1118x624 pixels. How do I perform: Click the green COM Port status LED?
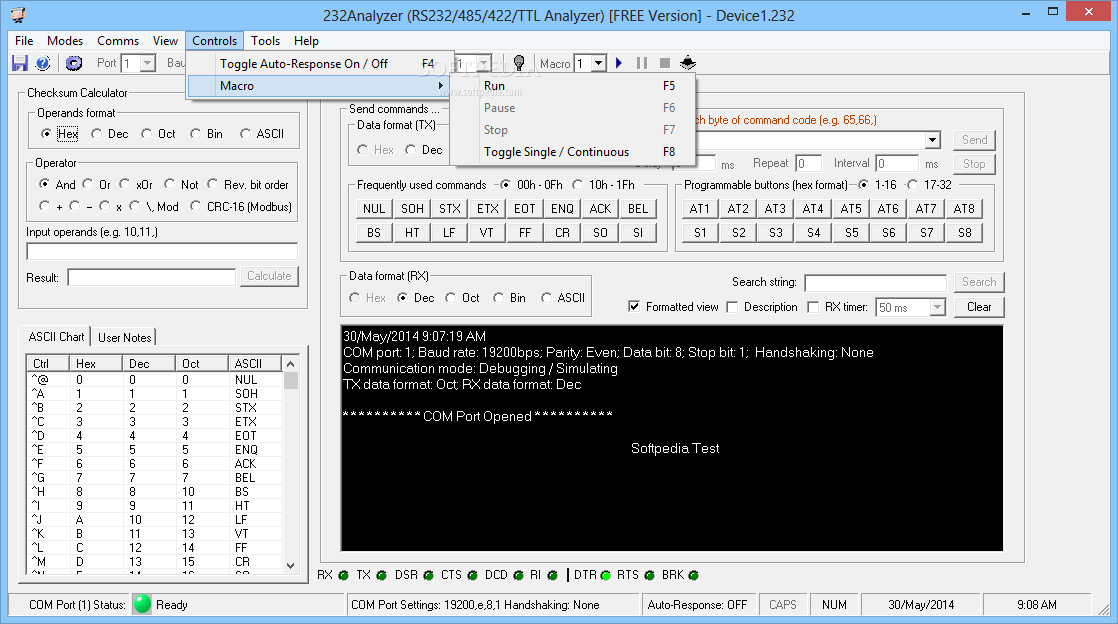point(143,604)
